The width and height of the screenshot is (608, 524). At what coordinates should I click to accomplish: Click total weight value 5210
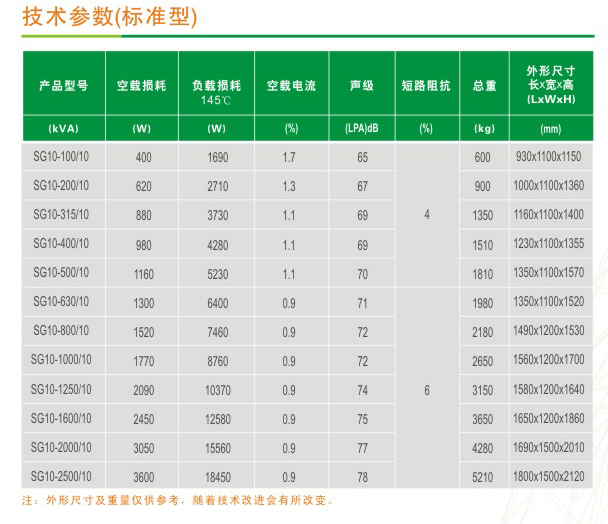(x=483, y=477)
